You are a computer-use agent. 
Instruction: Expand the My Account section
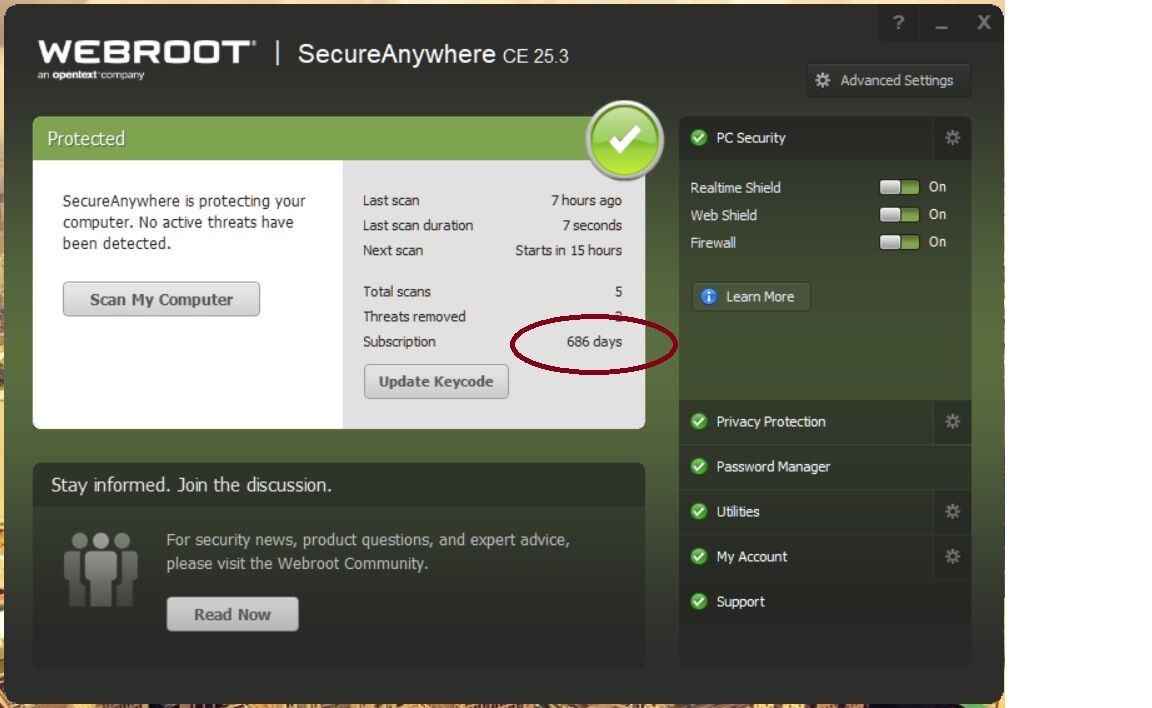point(807,557)
